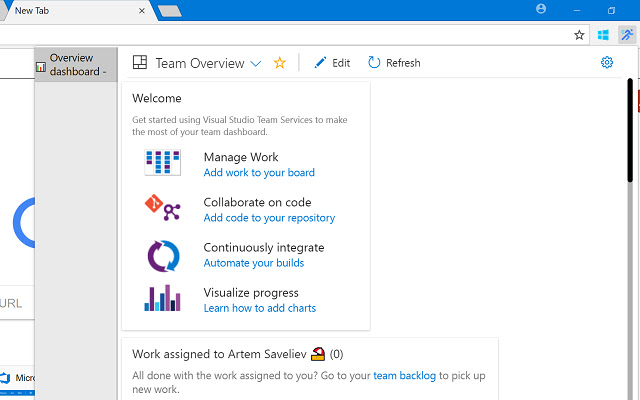Click the 'Continuously integrate' heading text
Image resolution: width=640 pixels, height=400 pixels.
click(x=264, y=248)
